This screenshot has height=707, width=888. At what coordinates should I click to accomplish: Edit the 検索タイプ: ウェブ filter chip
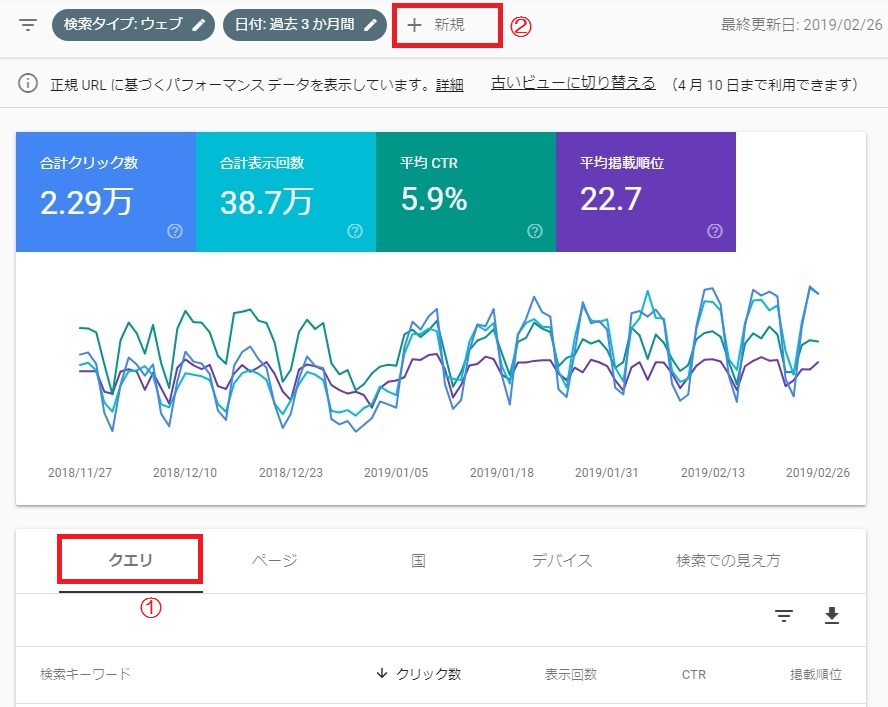tap(132, 25)
